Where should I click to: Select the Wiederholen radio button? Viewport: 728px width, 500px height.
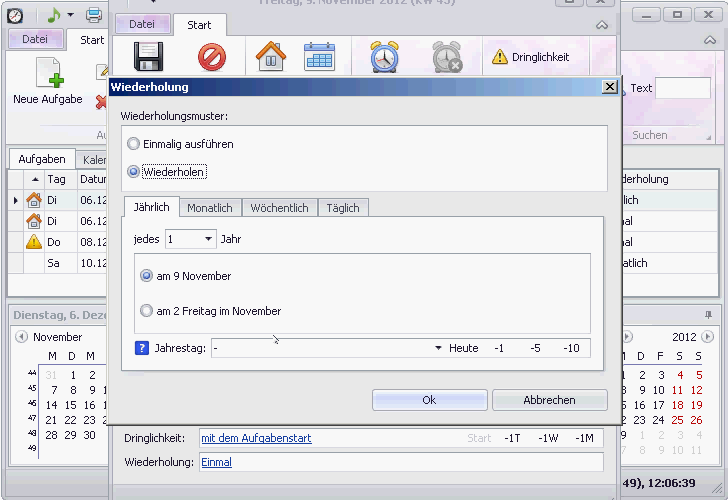click(133, 172)
